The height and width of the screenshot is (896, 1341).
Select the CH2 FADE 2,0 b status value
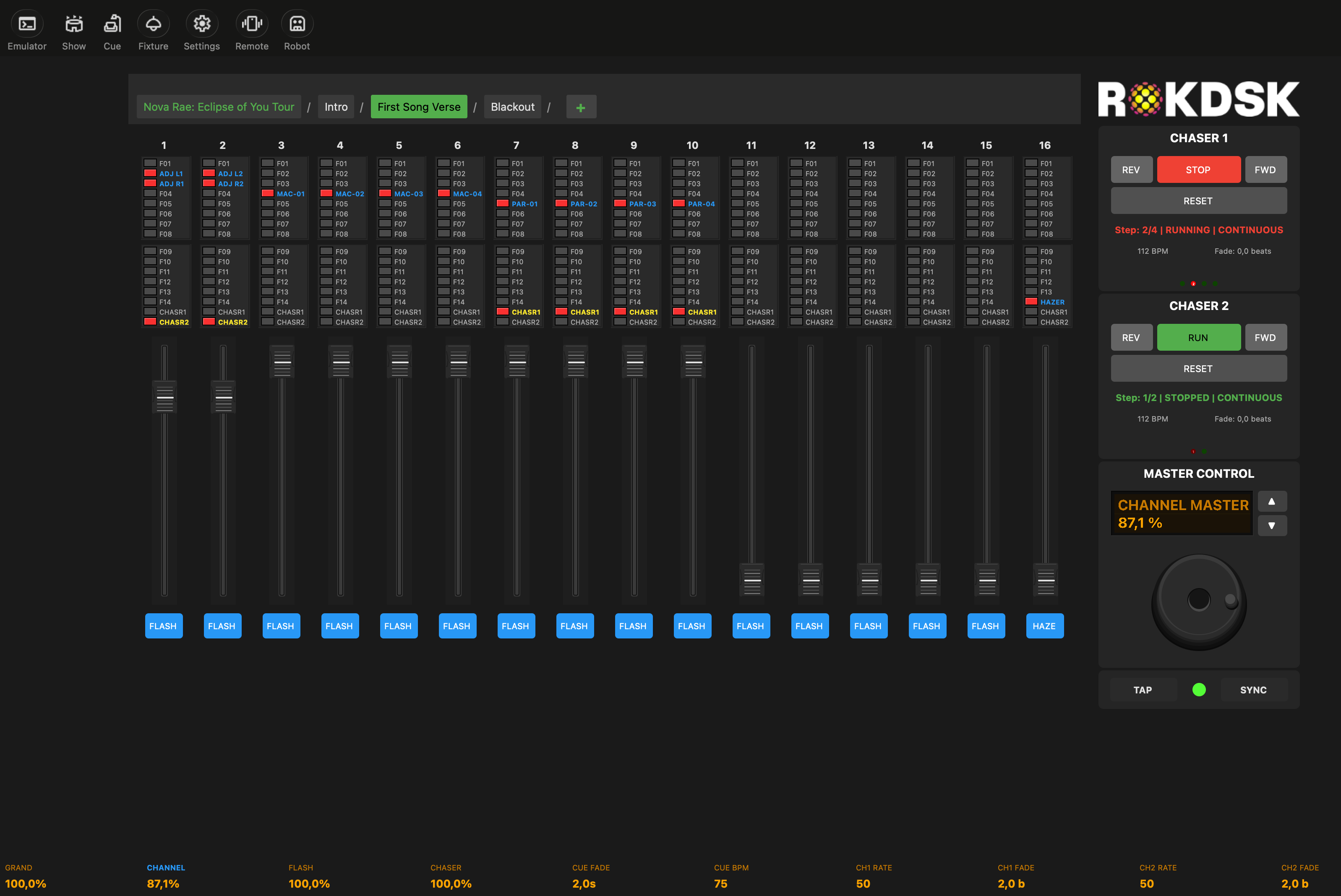click(x=1295, y=883)
